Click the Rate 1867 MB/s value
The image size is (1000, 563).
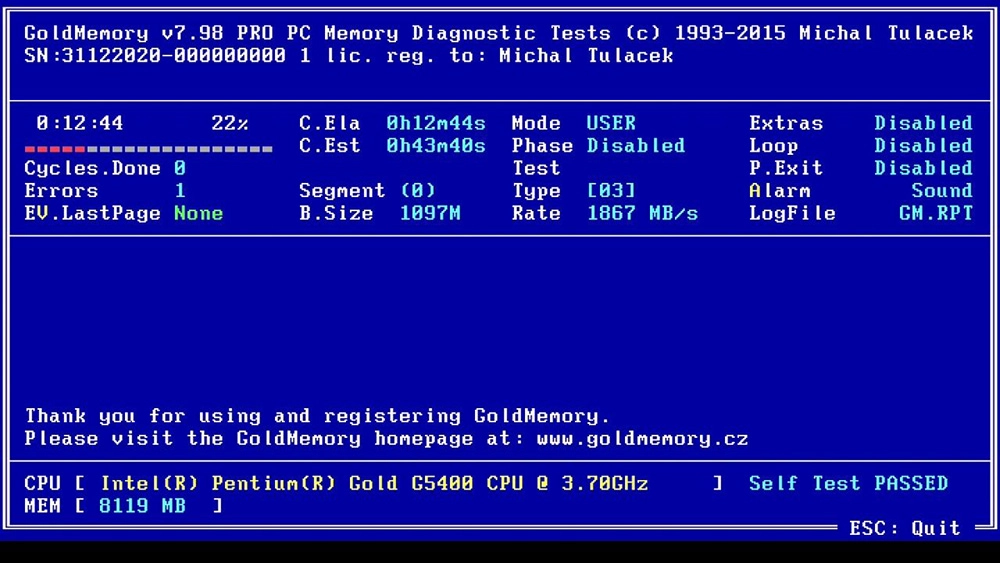click(x=642, y=213)
